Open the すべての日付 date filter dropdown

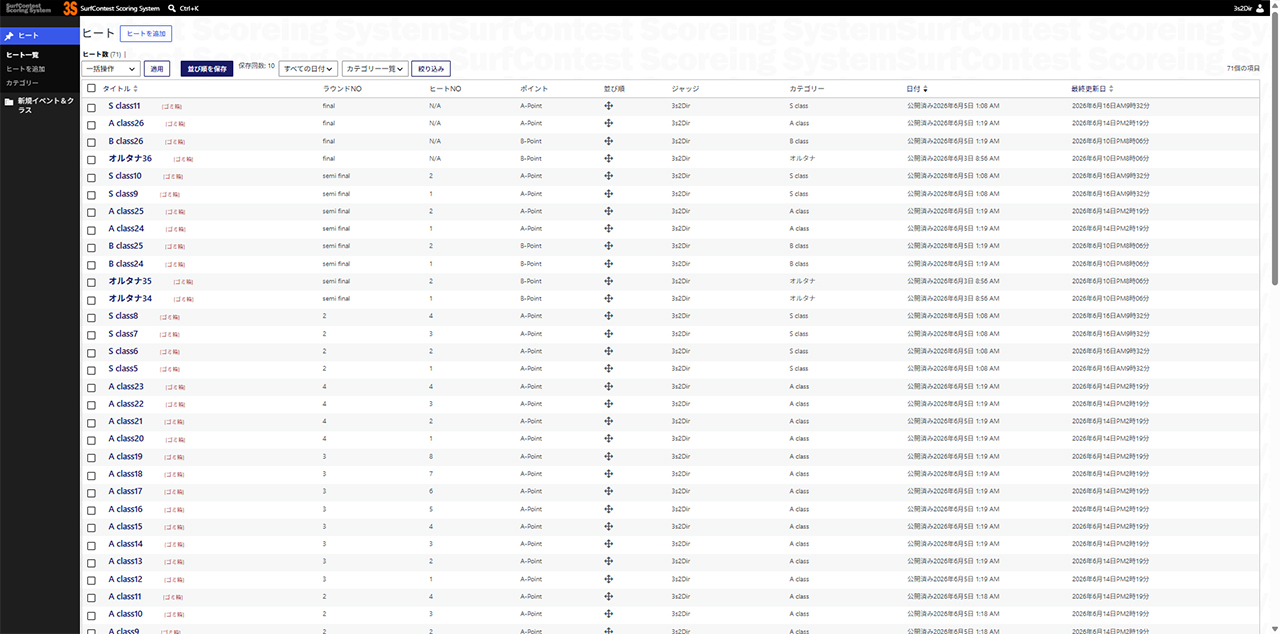tap(308, 69)
